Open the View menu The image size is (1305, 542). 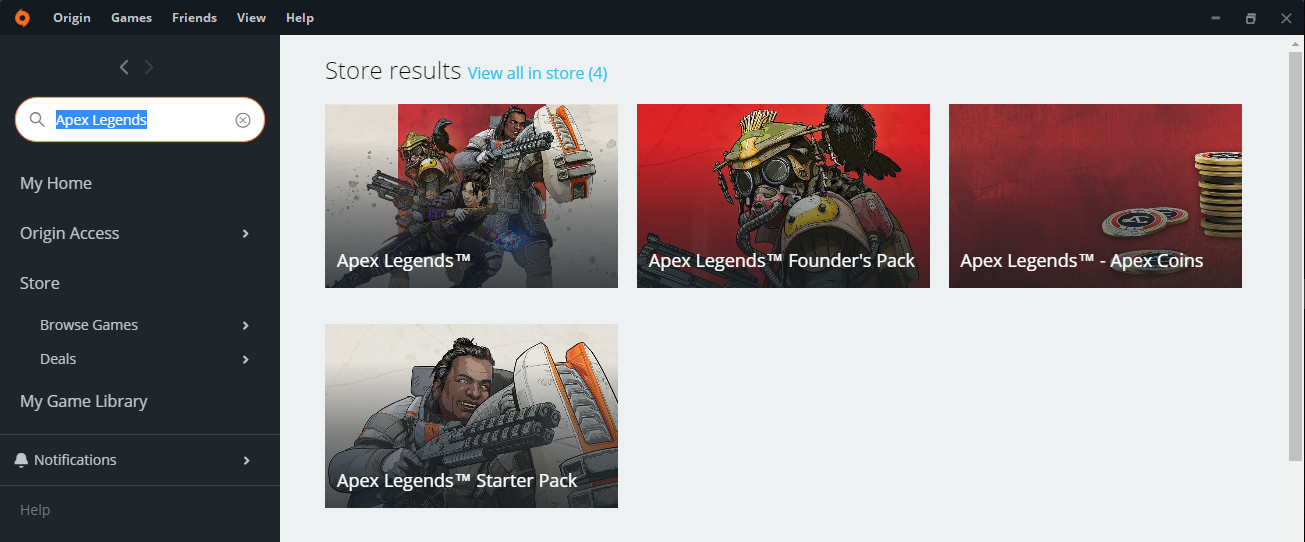click(x=251, y=18)
